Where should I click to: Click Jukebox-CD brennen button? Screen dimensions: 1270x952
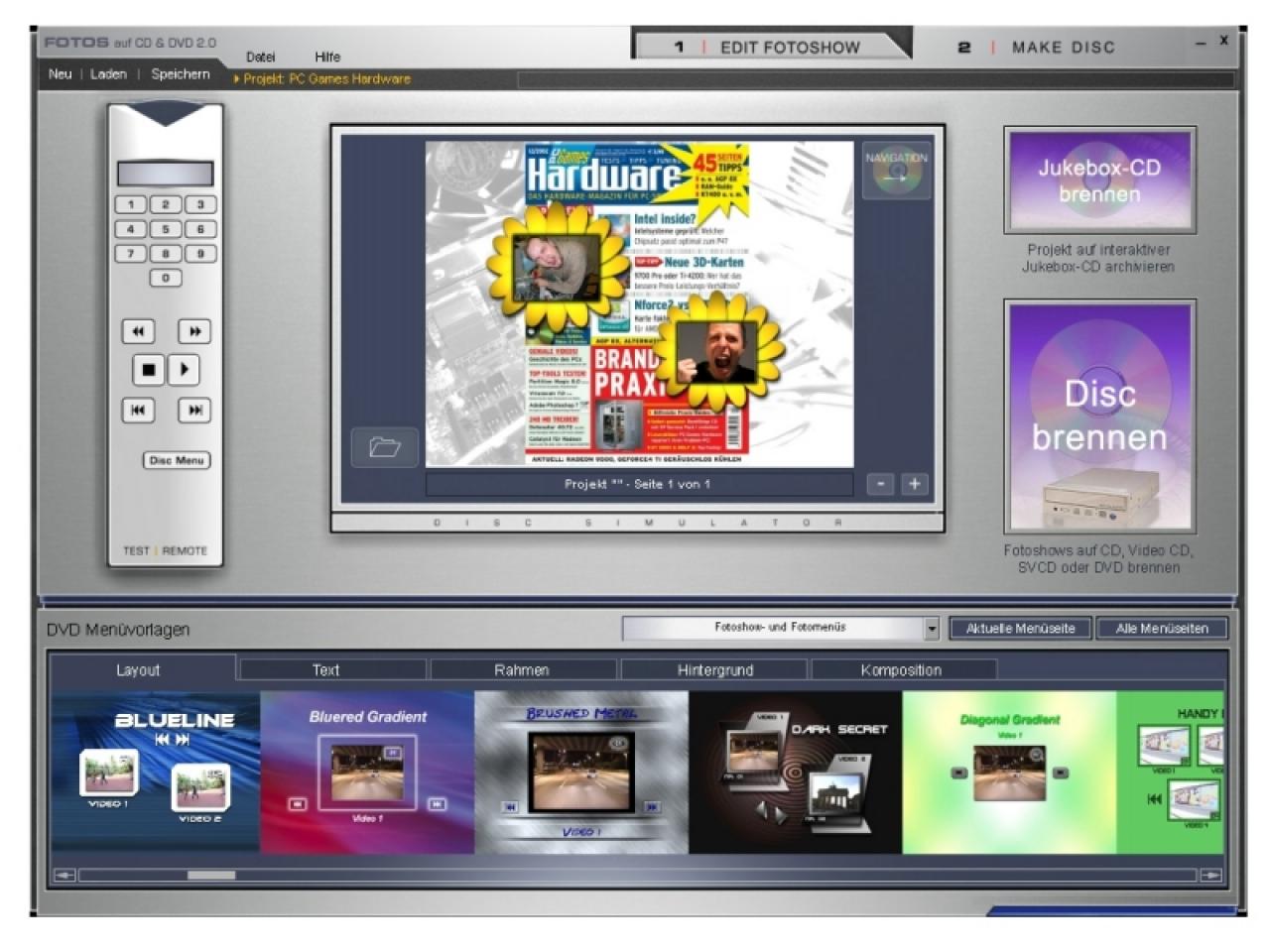pyautogui.click(x=1099, y=180)
